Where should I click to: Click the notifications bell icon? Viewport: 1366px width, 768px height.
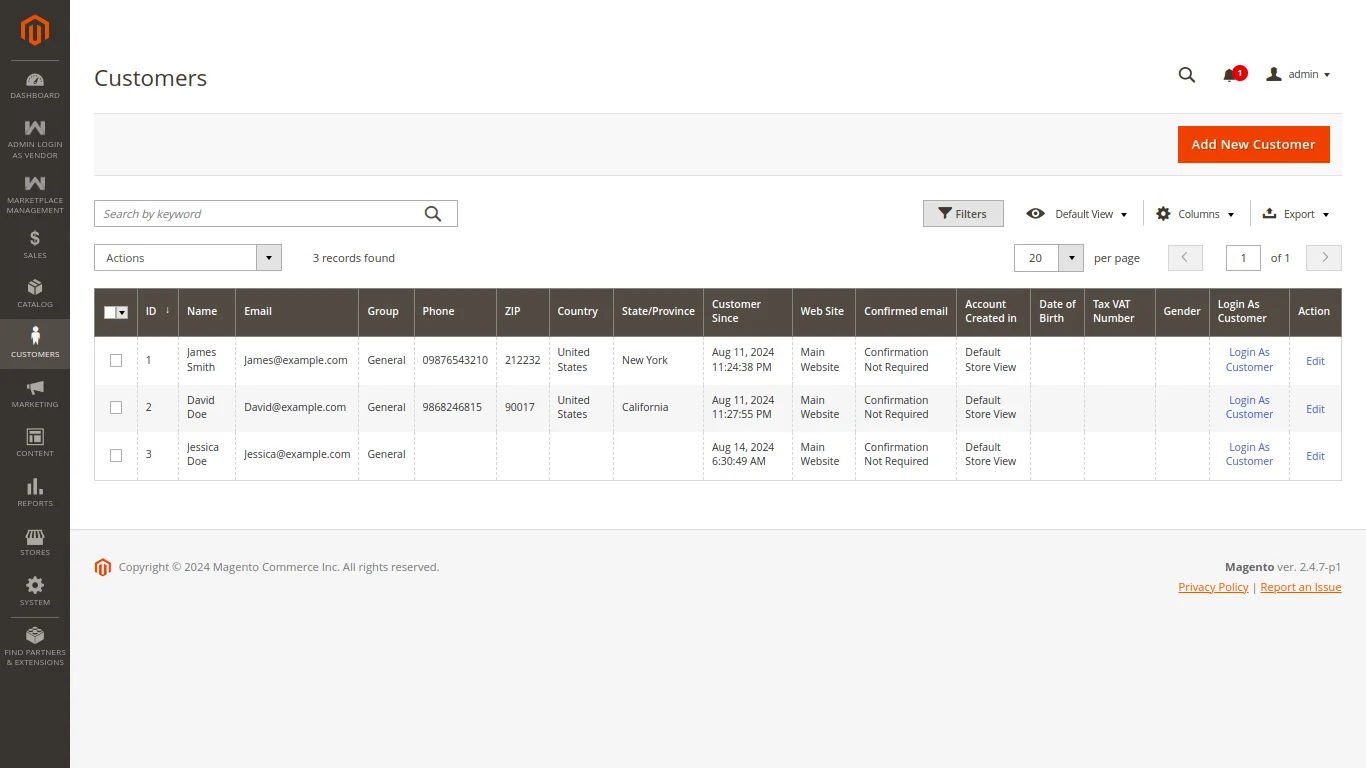(x=1229, y=74)
